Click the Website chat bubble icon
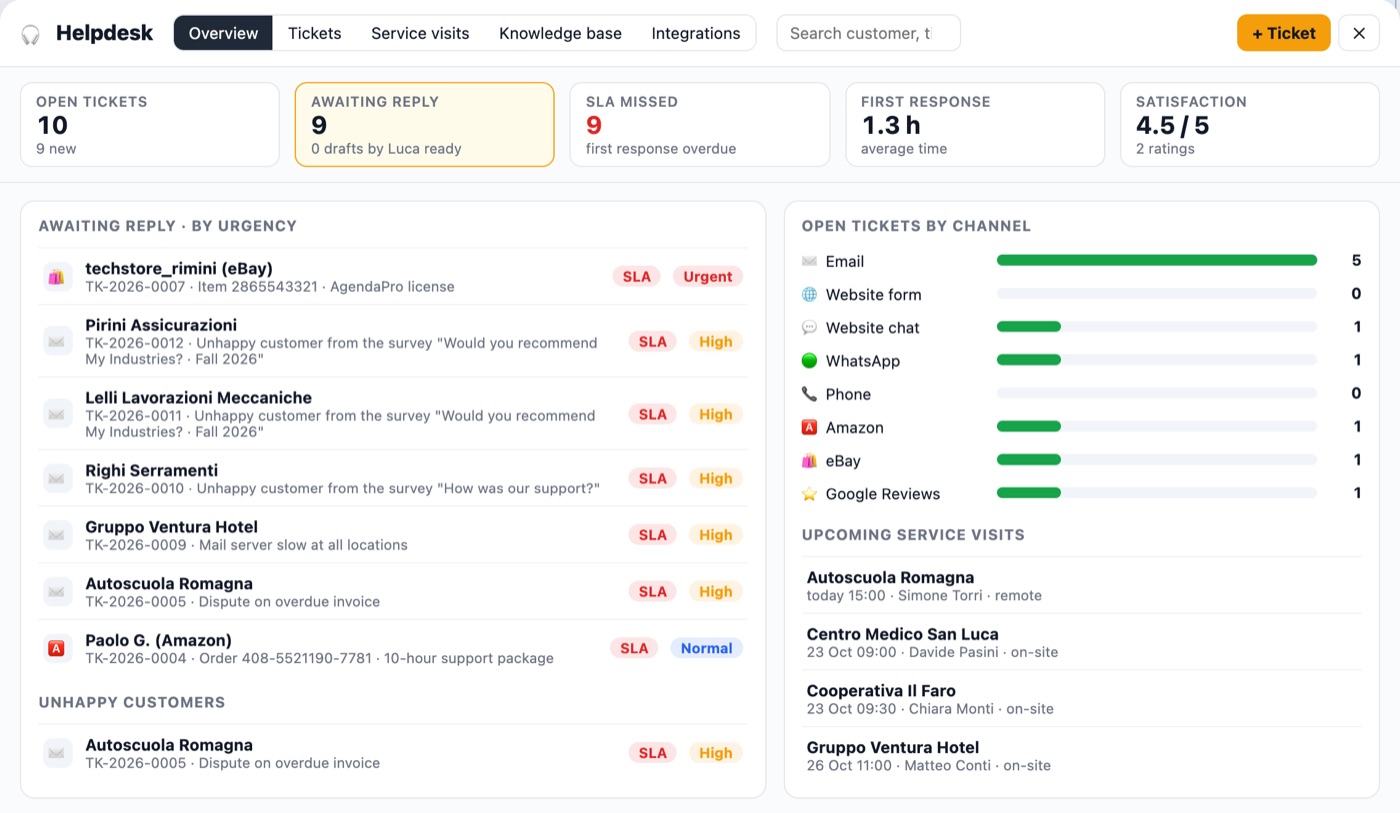 tap(809, 327)
